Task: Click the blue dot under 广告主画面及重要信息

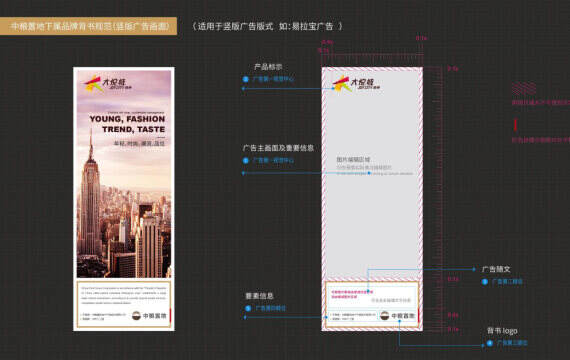Action: tap(246, 160)
